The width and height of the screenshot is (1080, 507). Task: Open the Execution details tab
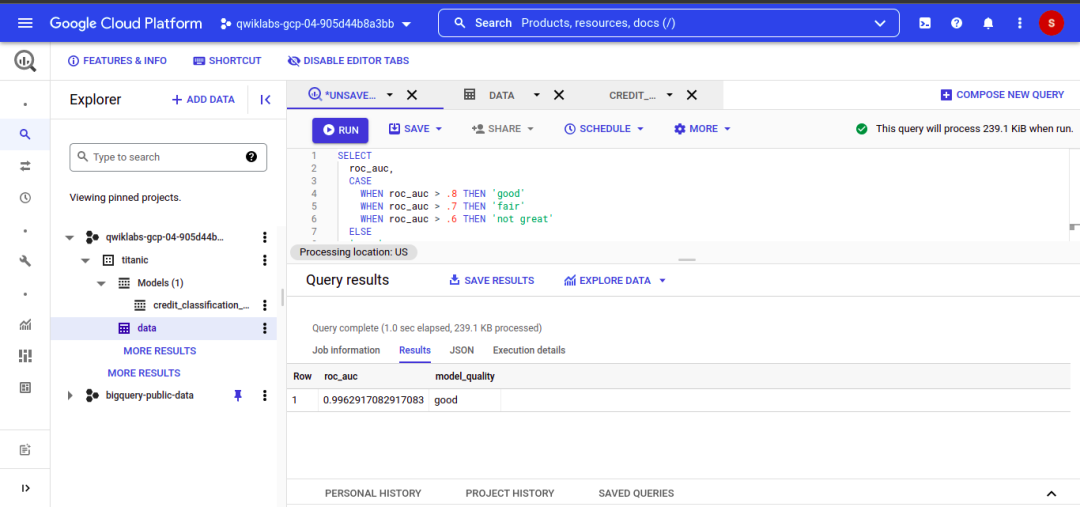click(529, 350)
